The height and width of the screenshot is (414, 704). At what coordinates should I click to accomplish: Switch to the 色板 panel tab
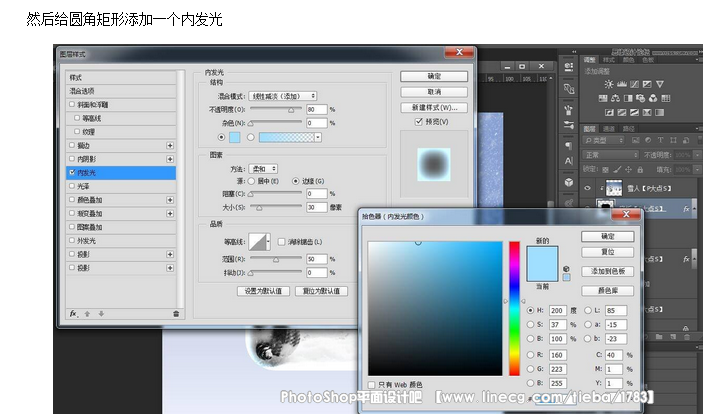(648, 60)
